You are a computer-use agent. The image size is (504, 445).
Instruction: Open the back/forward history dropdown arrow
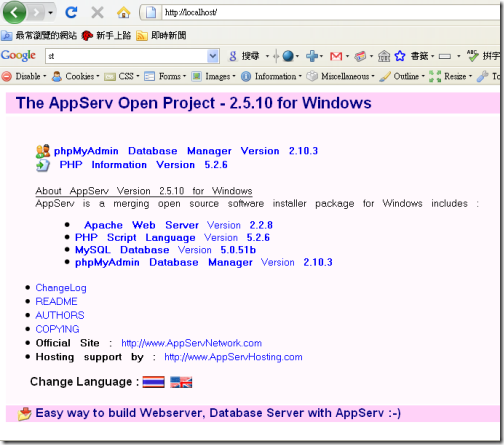(51, 13)
